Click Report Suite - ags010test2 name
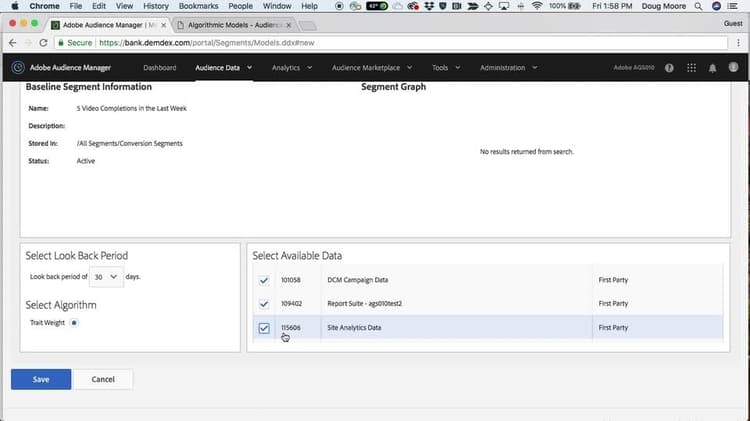Image resolution: width=750 pixels, height=421 pixels. pyautogui.click(x=364, y=304)
